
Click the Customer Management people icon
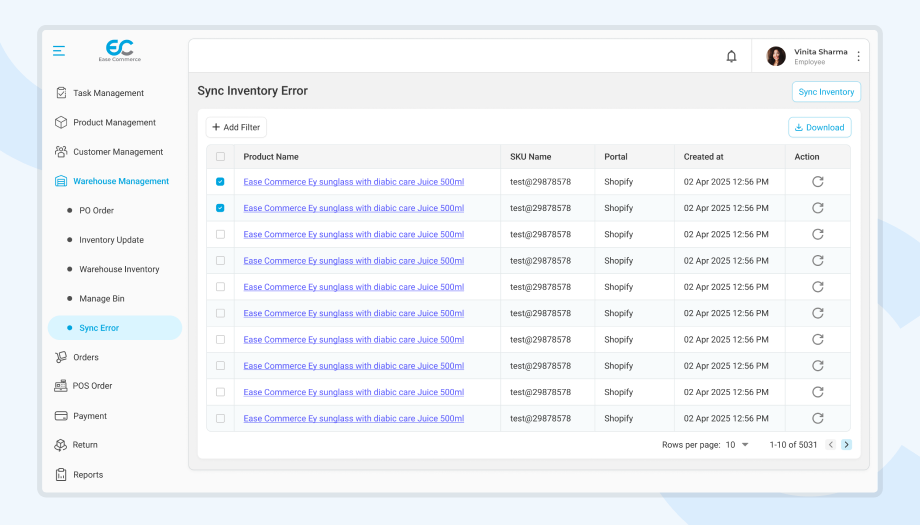(61, 151)
